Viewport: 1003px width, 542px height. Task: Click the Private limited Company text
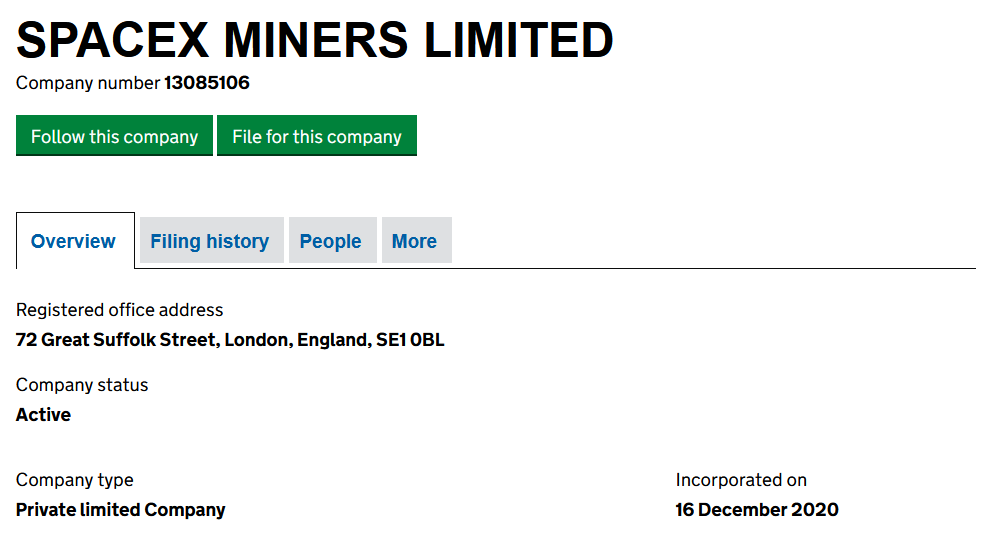121,510
